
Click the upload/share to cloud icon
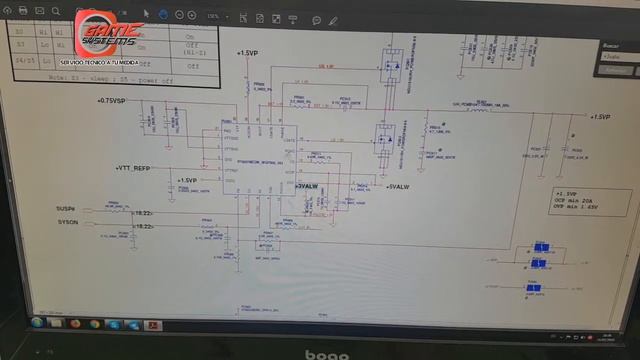(x=7, y=10)
